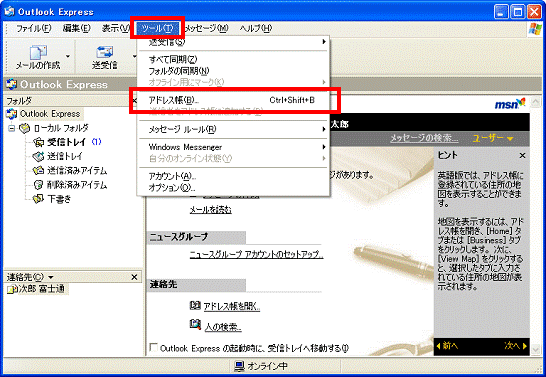Select Outlook Express root in folder tree

pos(50,114)
